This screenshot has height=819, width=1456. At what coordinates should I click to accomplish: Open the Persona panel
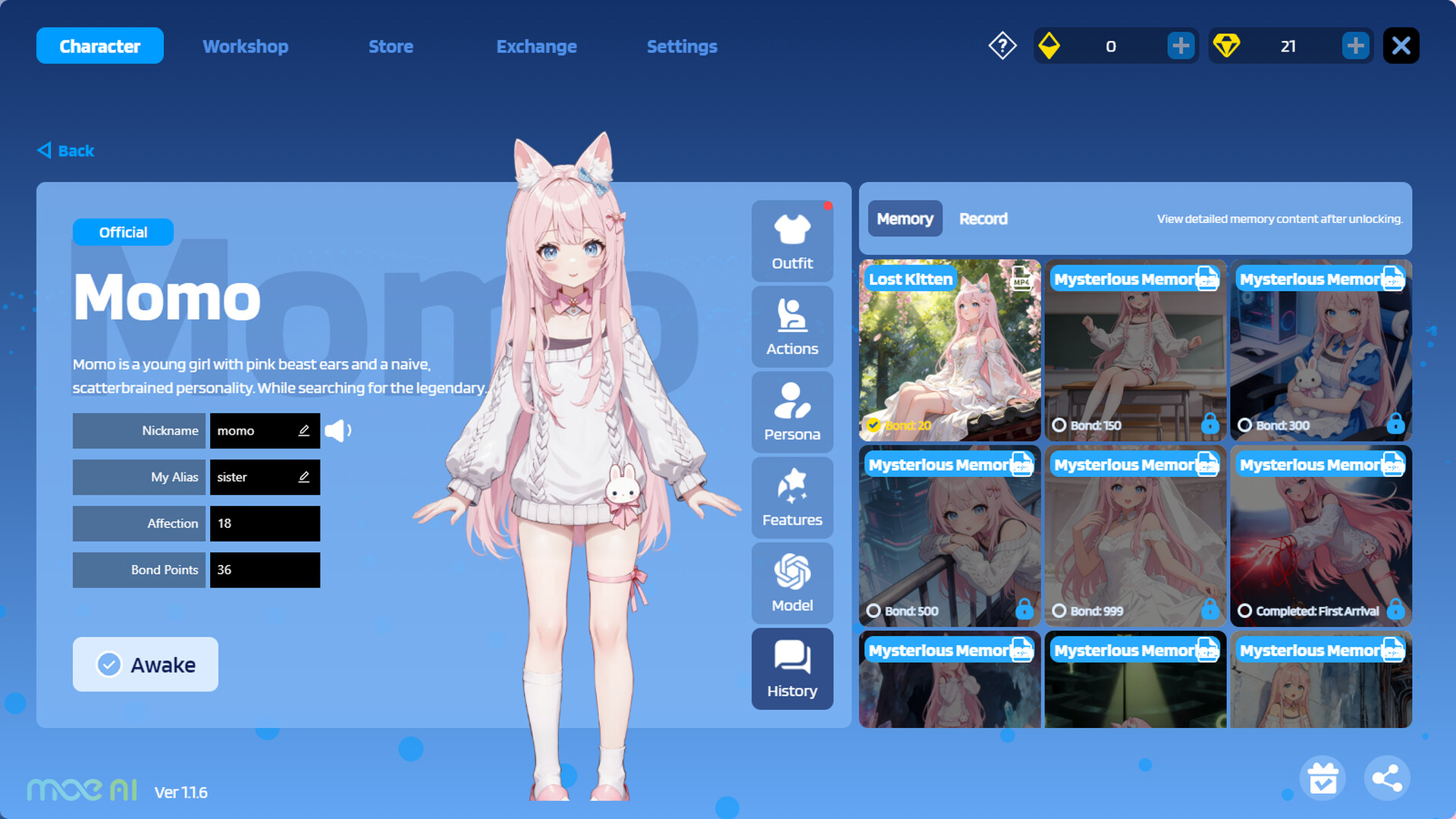(792, 412)
